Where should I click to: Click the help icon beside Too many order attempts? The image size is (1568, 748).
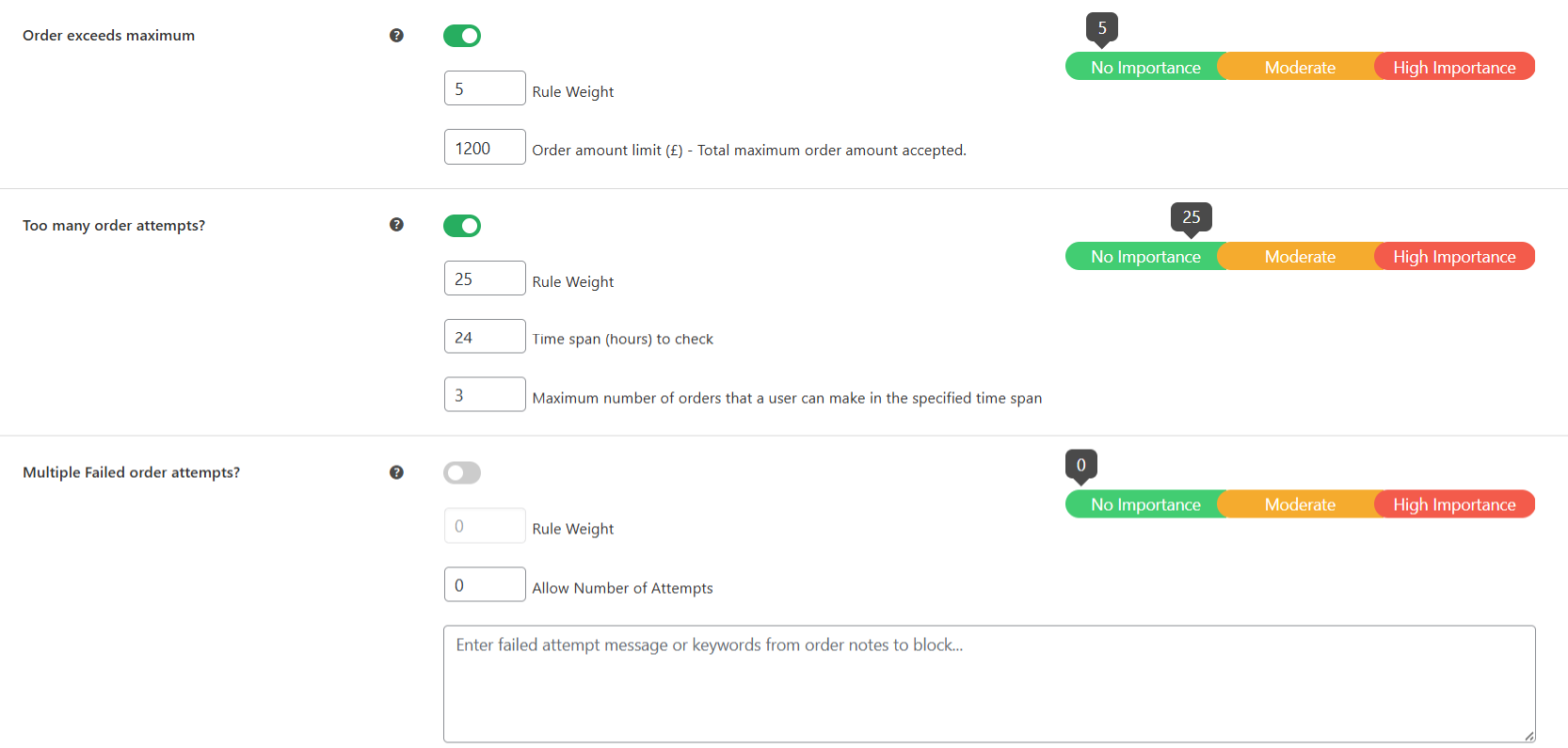tap(397, 225)
